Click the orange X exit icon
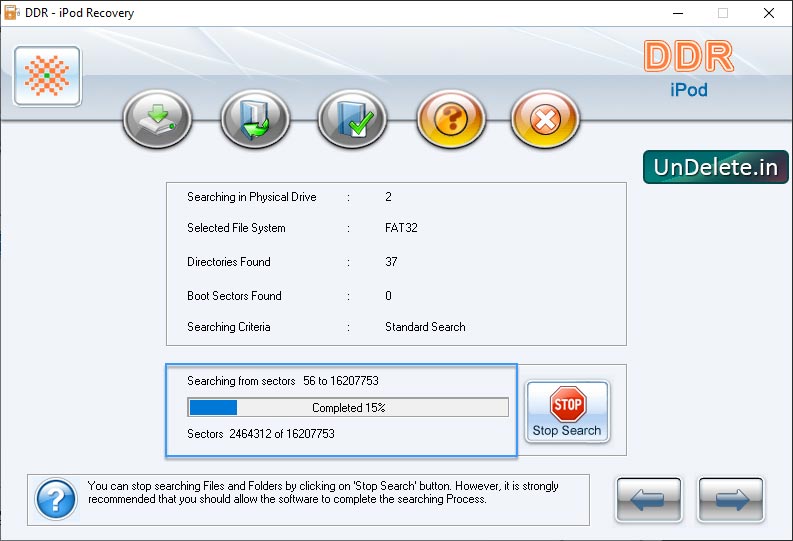 point(545,119)
